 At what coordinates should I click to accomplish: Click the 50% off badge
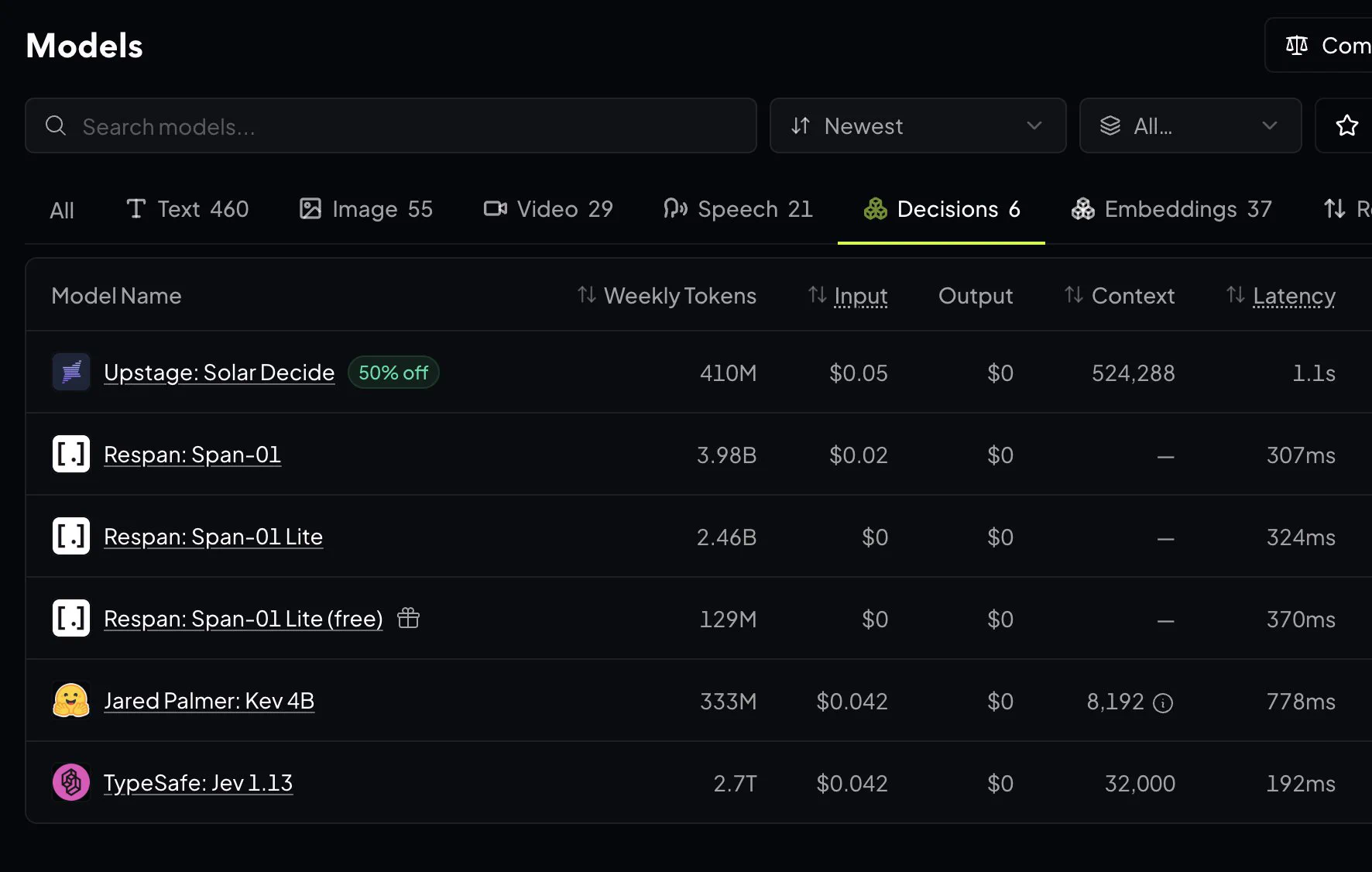(x=393, y=372)
